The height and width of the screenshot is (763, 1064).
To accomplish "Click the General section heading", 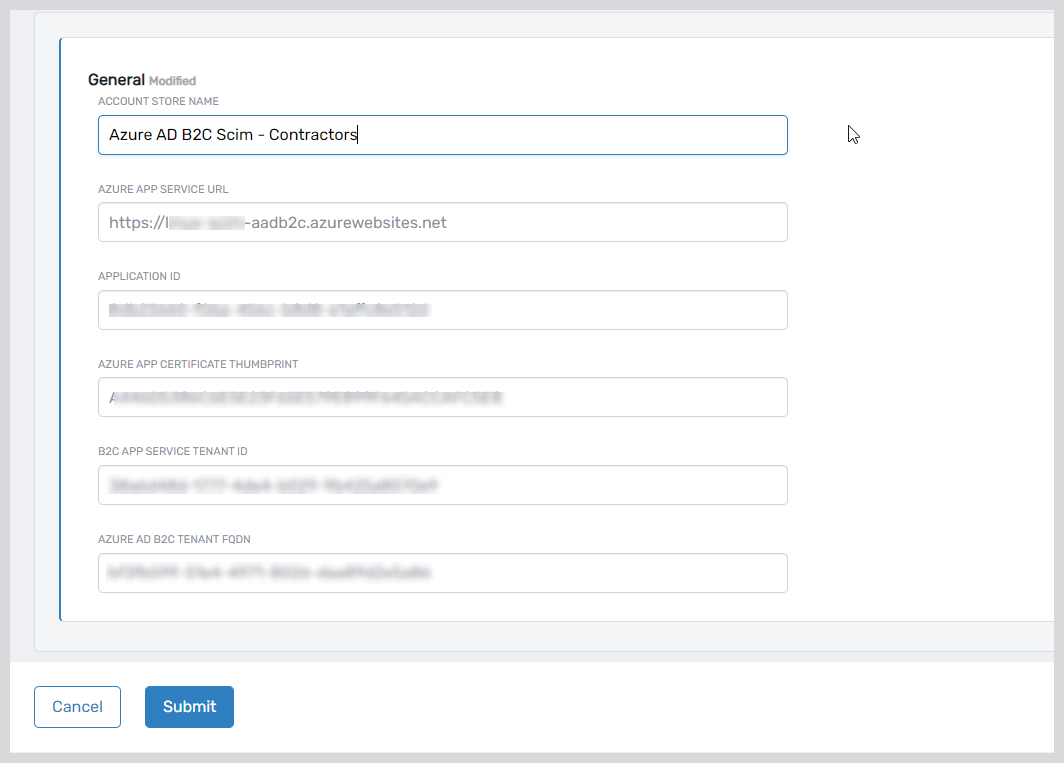I will click(x=116, y=80).
